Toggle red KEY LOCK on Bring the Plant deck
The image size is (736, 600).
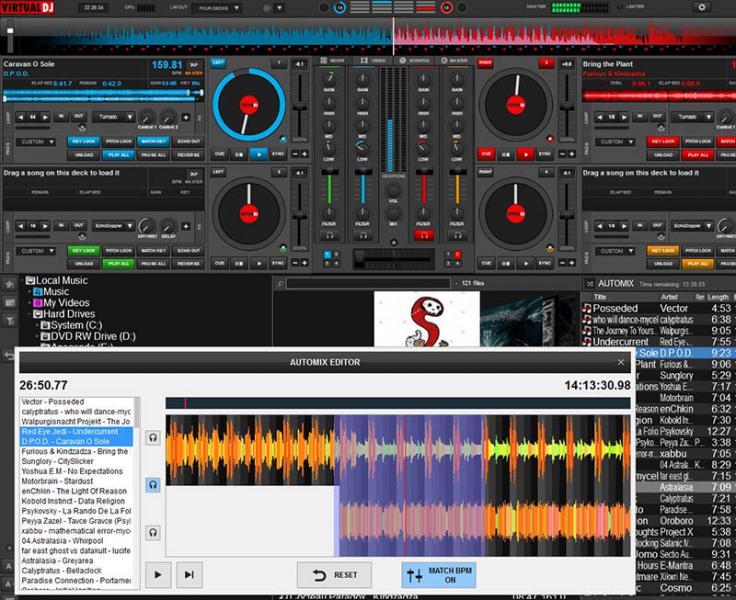point(663,141)
